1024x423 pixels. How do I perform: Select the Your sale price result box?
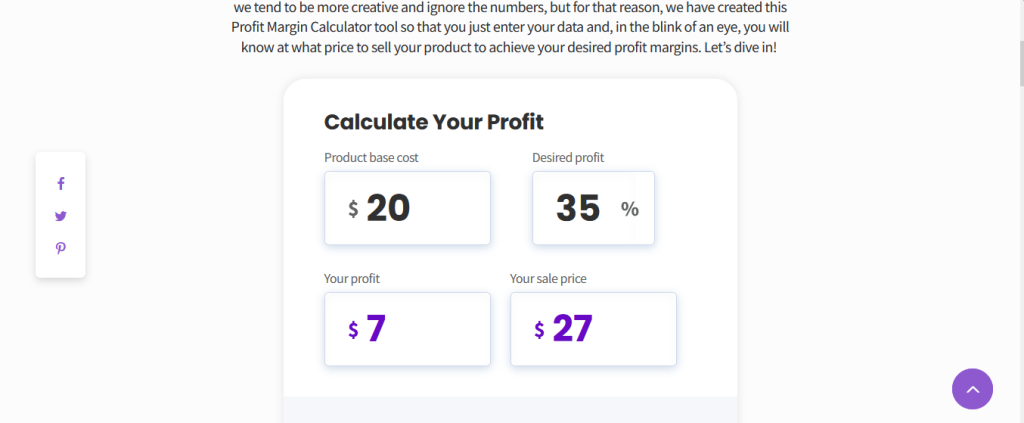pos(593,329)
